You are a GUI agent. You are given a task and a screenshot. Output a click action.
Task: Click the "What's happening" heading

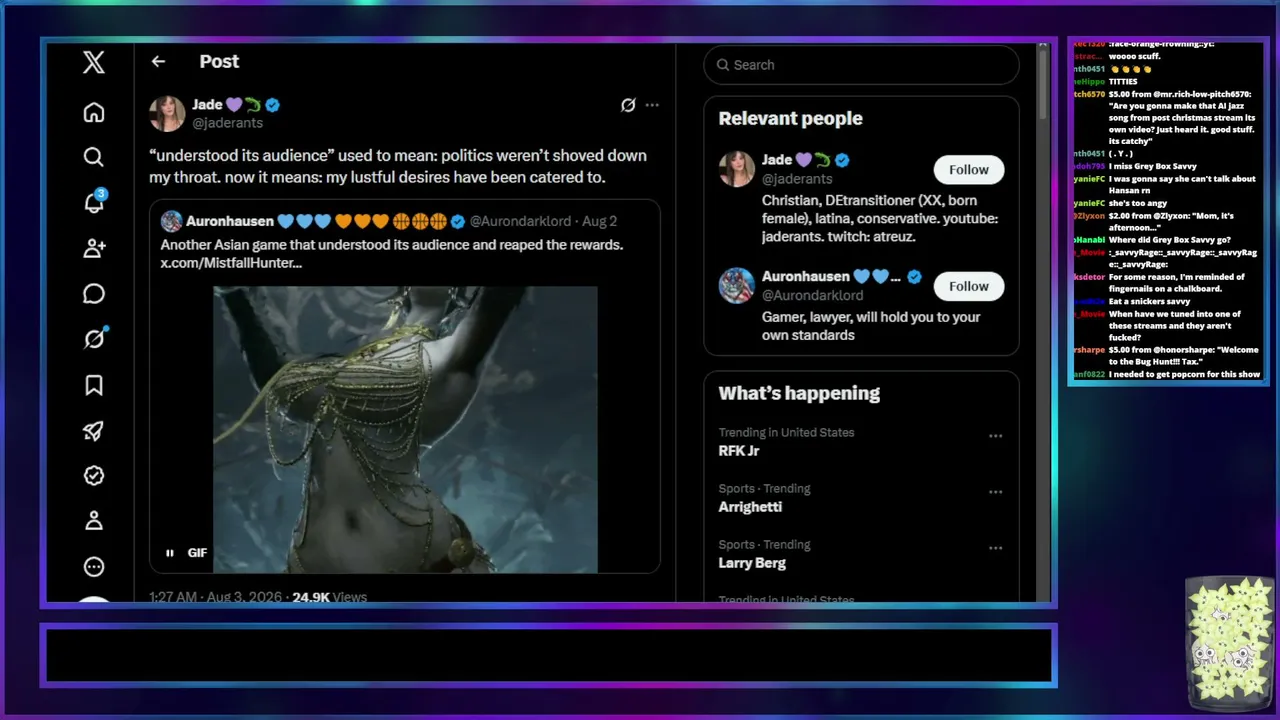click(799, 393)
